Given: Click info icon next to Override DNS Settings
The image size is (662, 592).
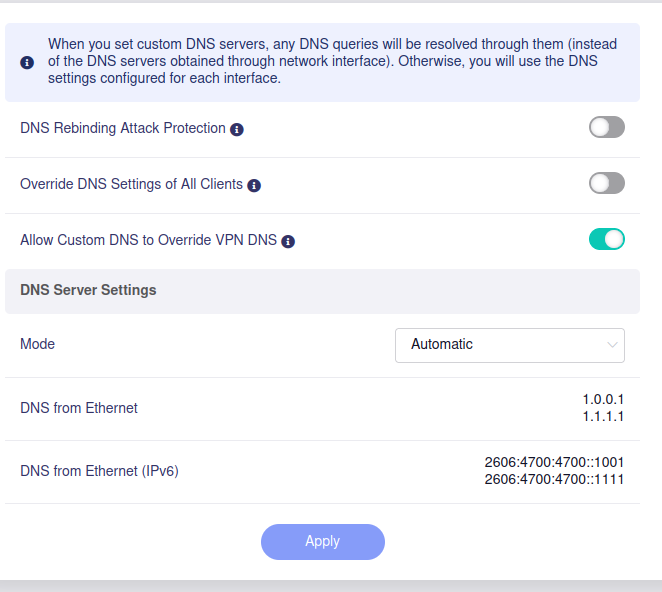Looking at the screenshot, I should click(254, 185).
